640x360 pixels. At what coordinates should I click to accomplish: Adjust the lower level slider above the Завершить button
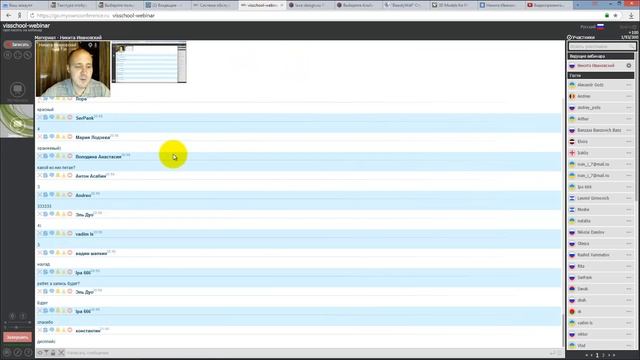(x=18, y=327)
